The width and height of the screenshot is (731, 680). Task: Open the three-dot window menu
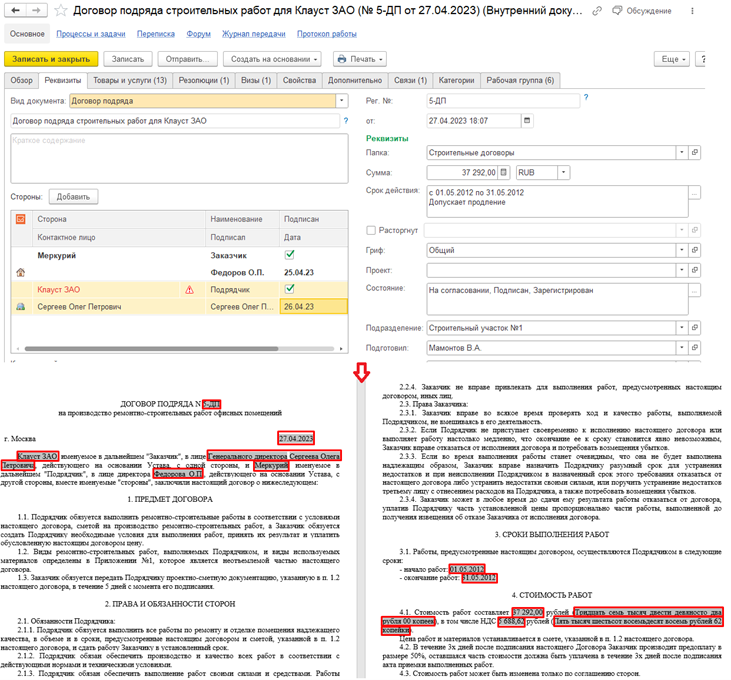tap(692, 11)
